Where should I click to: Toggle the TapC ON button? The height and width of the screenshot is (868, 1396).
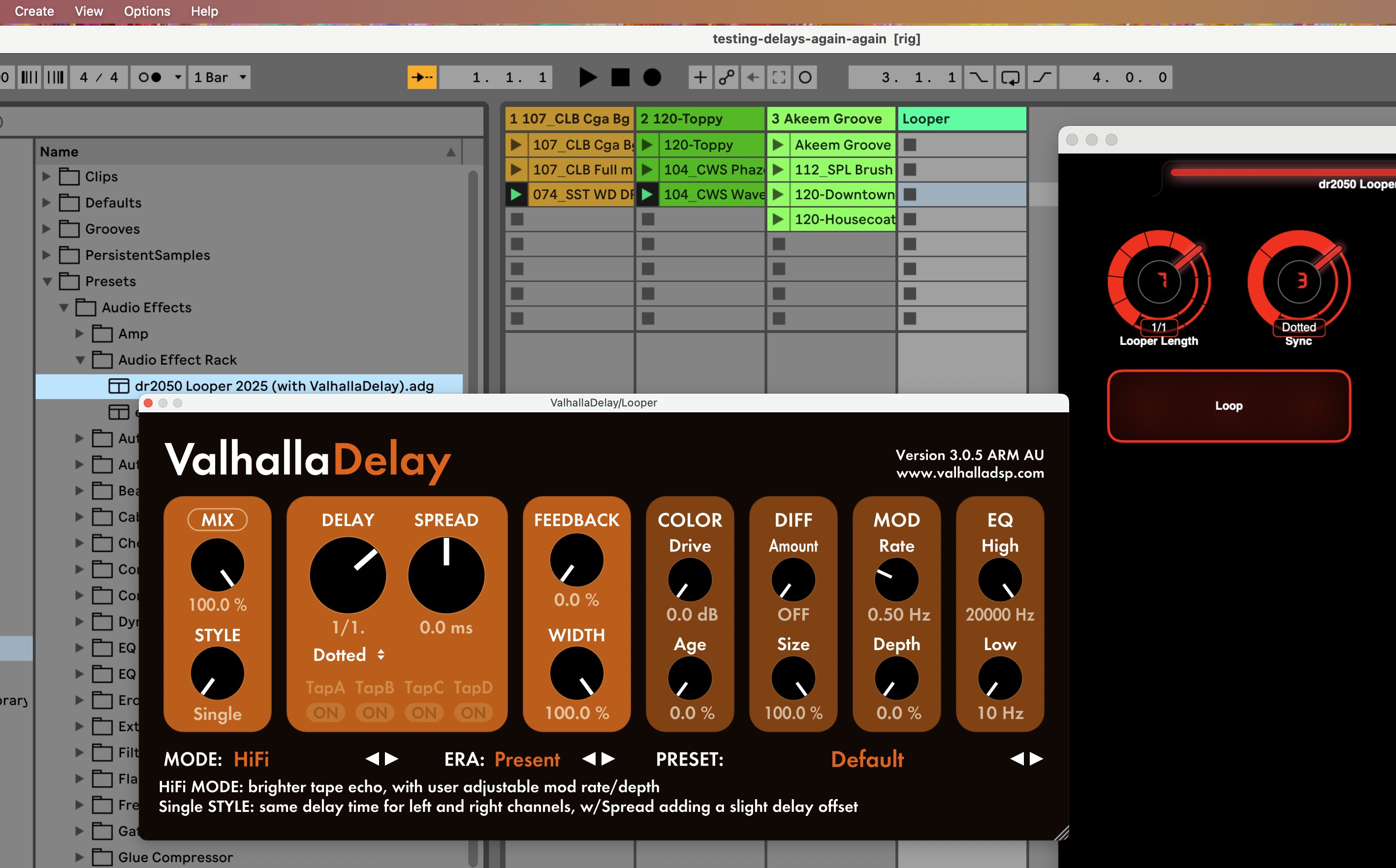[x=424, y=713]
